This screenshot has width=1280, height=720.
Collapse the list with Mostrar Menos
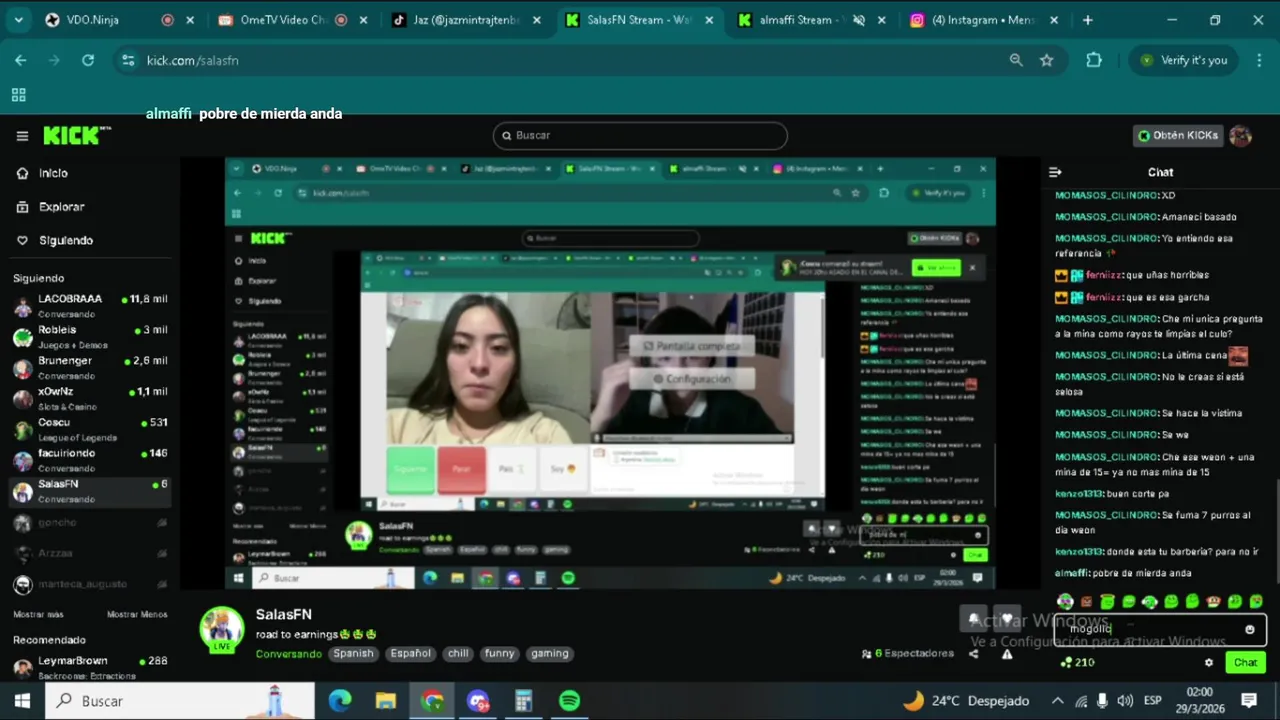click(x=137, y=614)
